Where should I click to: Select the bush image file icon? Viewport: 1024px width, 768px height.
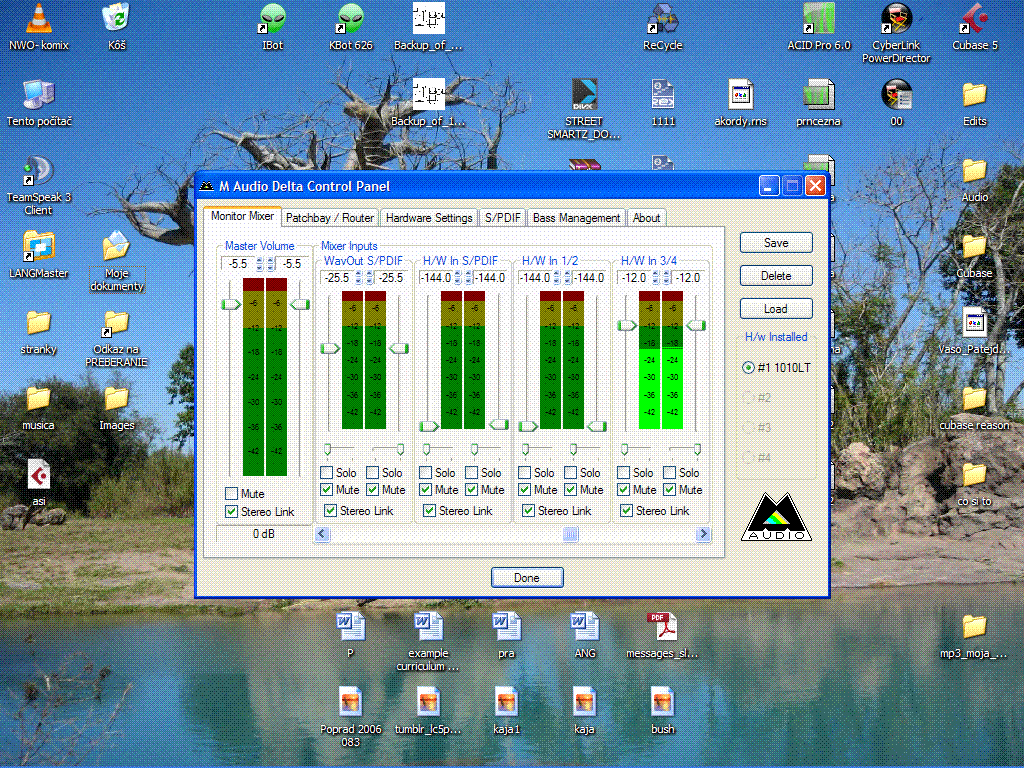tap(662, 711)
